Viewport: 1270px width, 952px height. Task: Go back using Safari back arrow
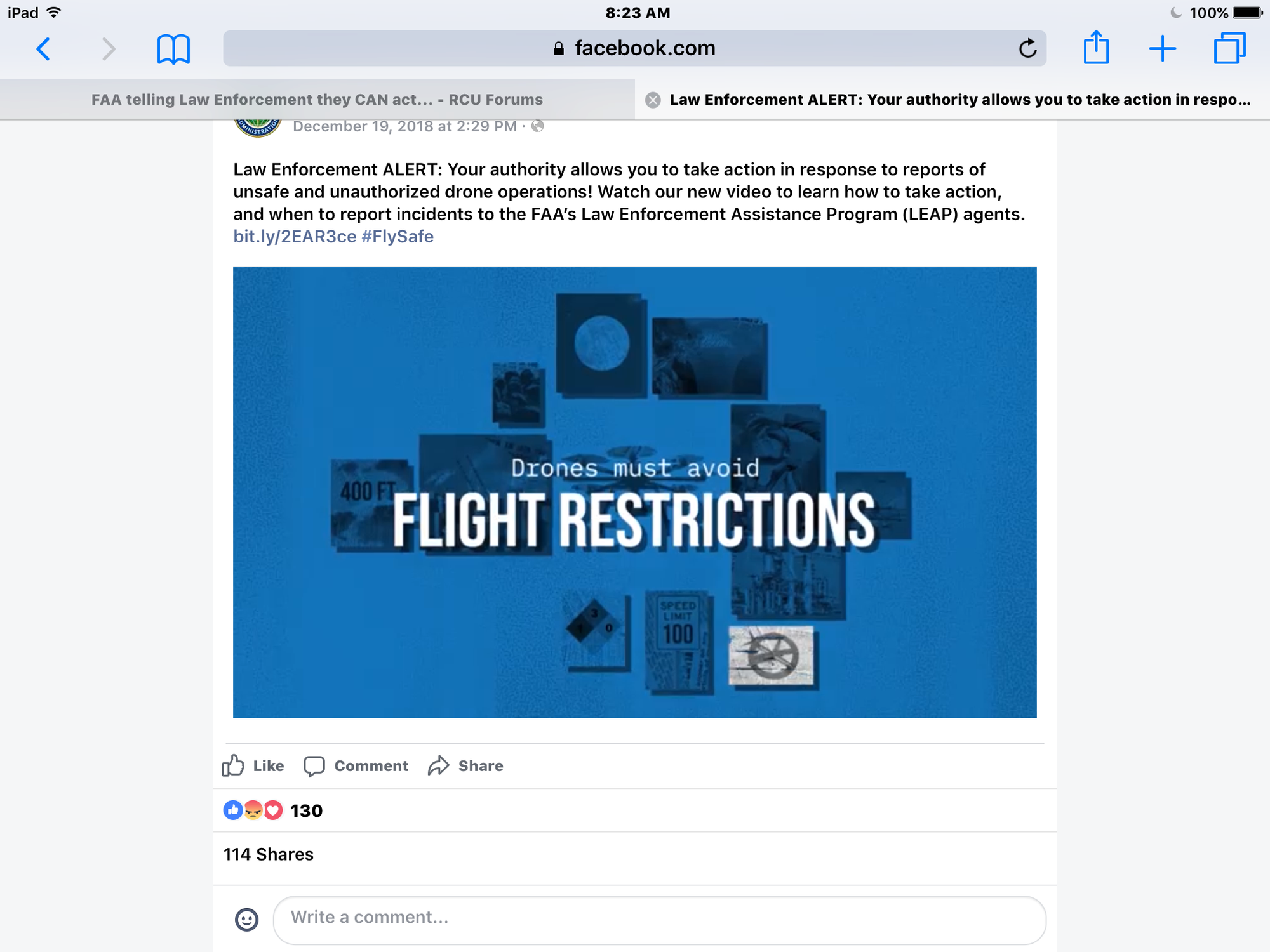coord(43,49)
